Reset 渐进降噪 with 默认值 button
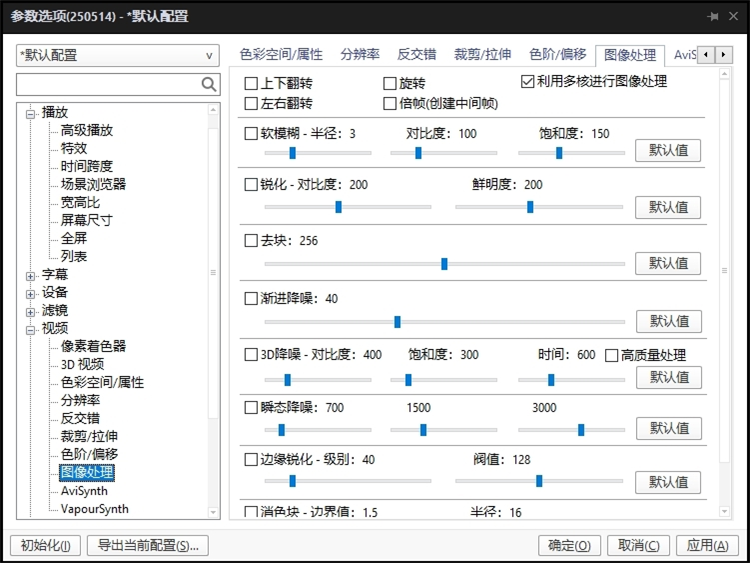Viewport: 750px width, 563px height. (x=669, y=321)
